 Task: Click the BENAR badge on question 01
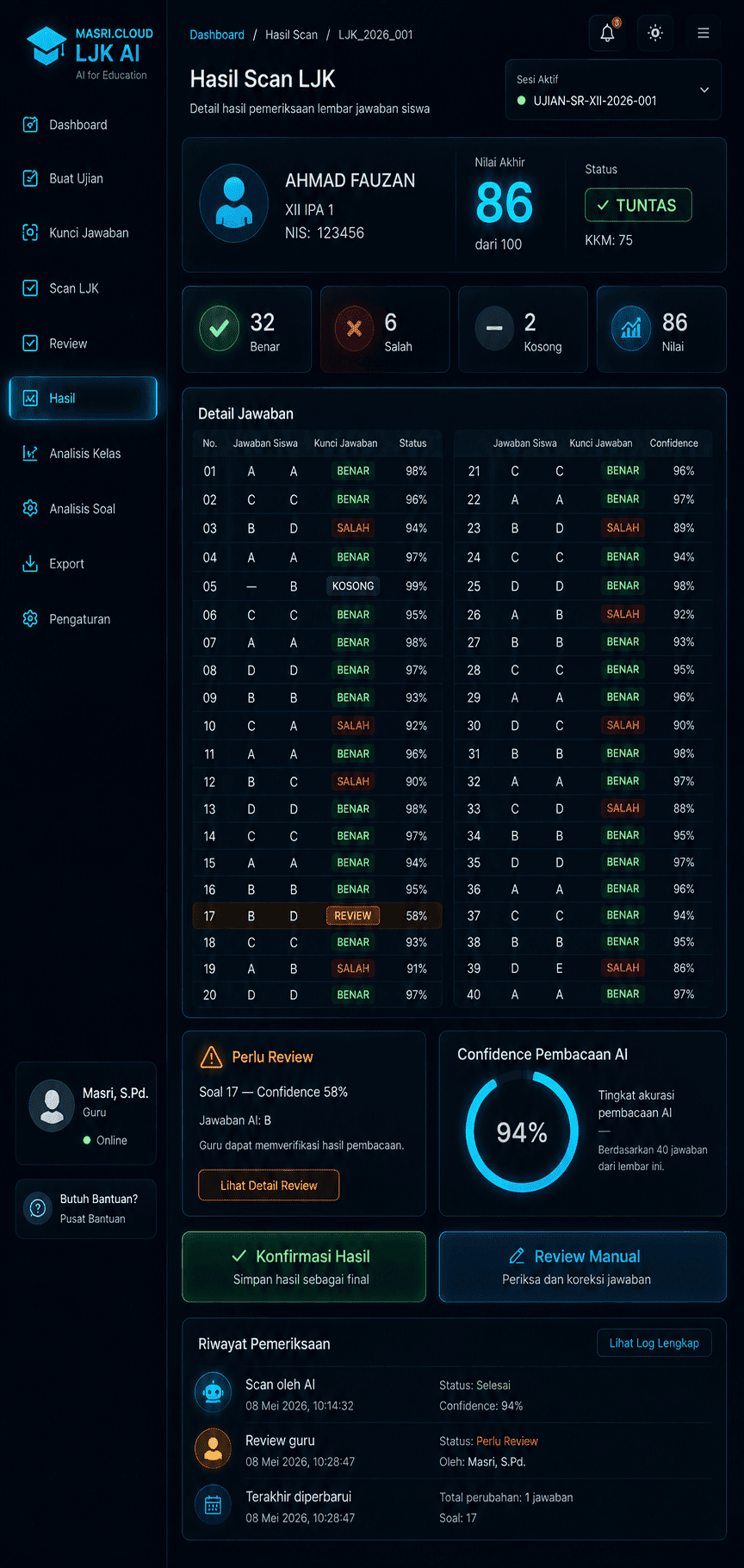coord(353,471)
